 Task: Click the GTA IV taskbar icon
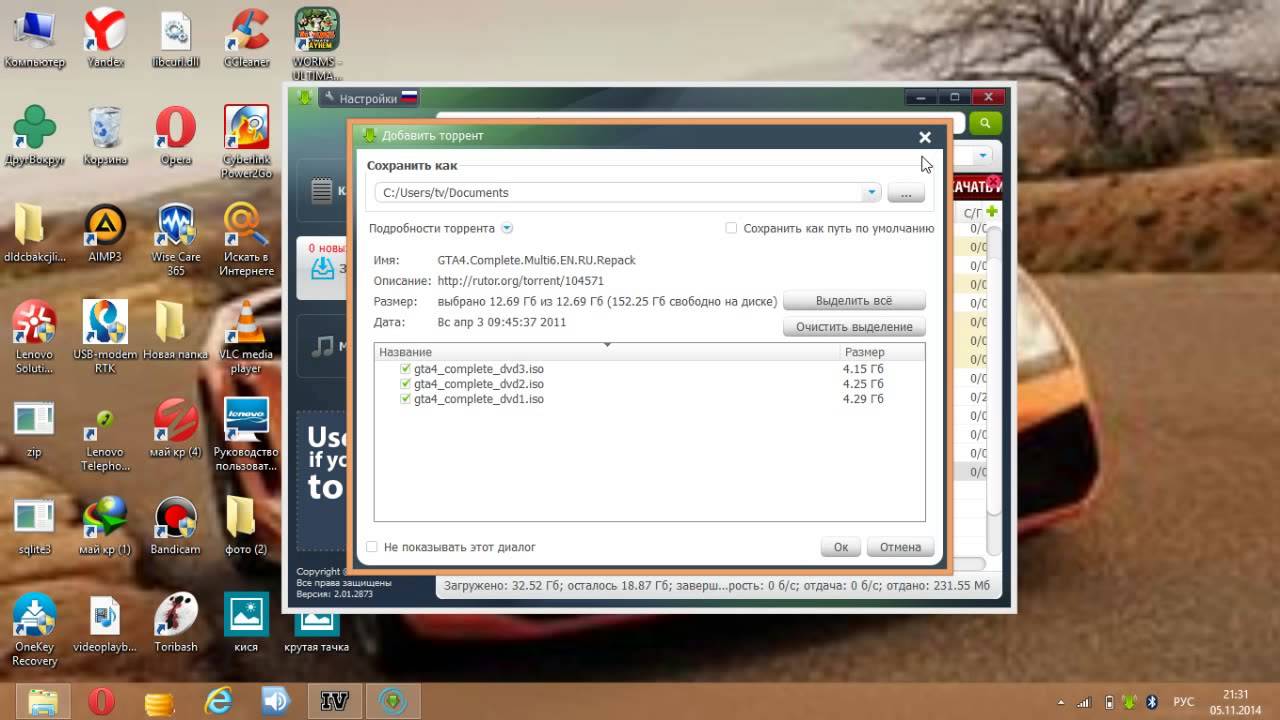coord(334,701)
